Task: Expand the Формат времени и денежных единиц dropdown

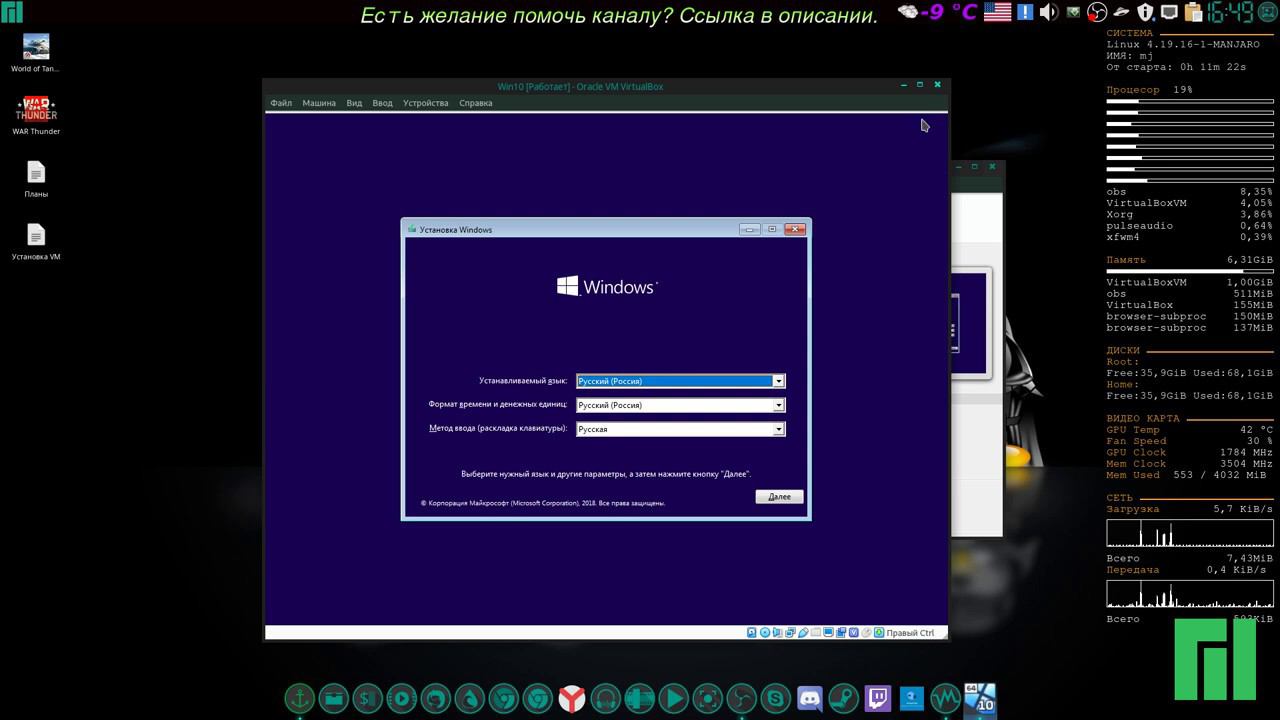Action: pos(778,405)
